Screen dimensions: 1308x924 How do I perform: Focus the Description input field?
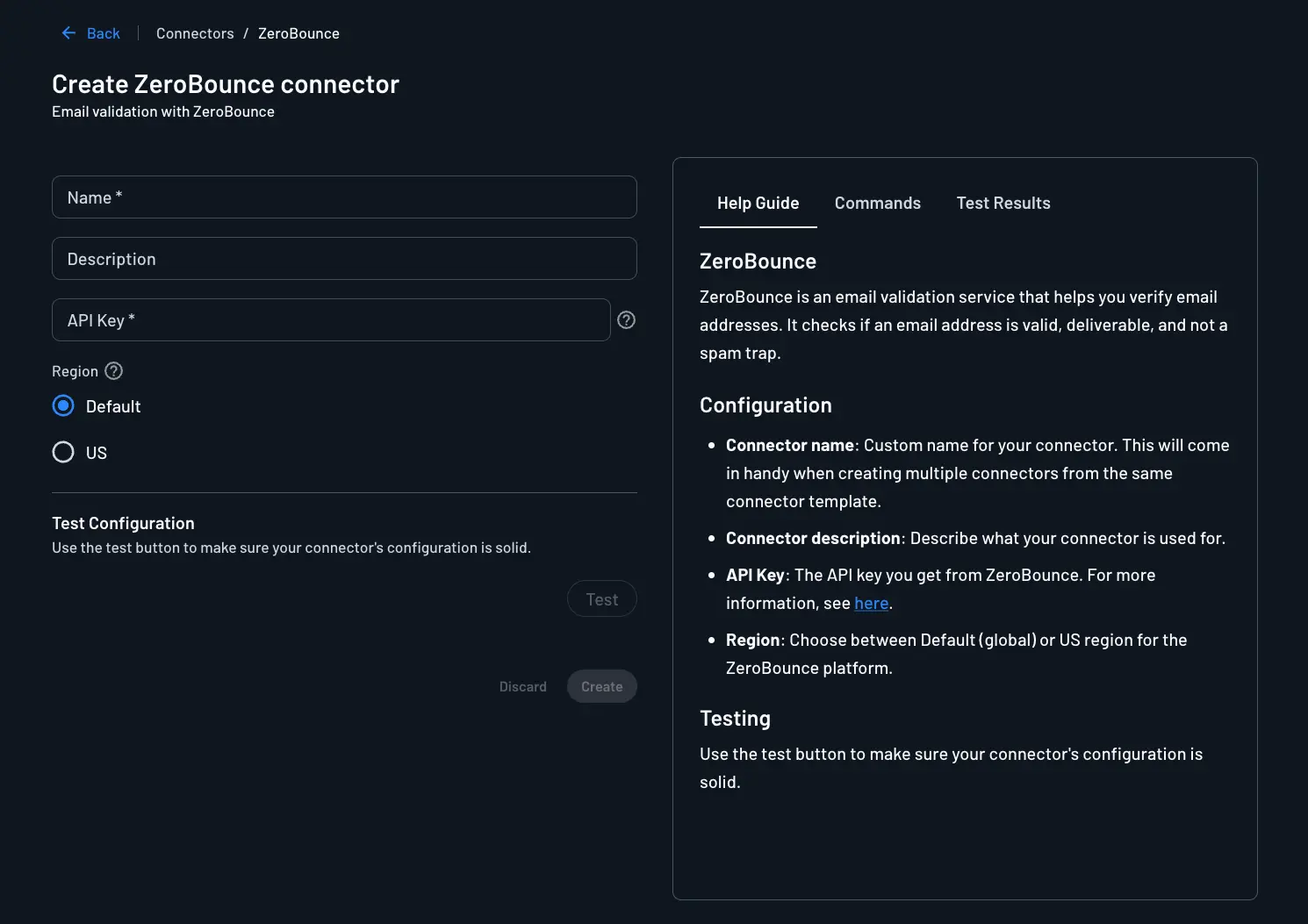point(344,259)
